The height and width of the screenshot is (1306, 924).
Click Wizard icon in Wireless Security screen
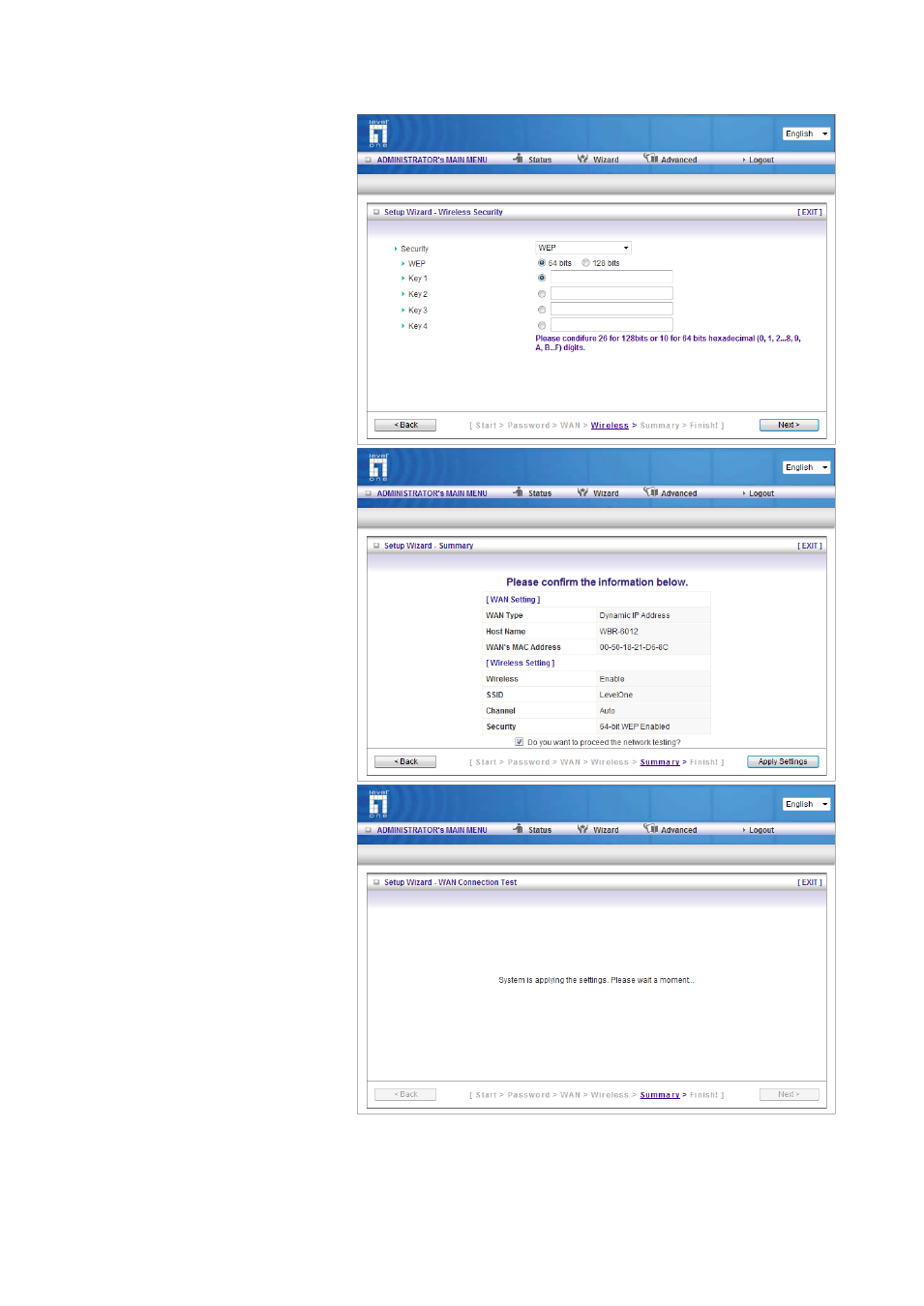(x=583, y=159)
